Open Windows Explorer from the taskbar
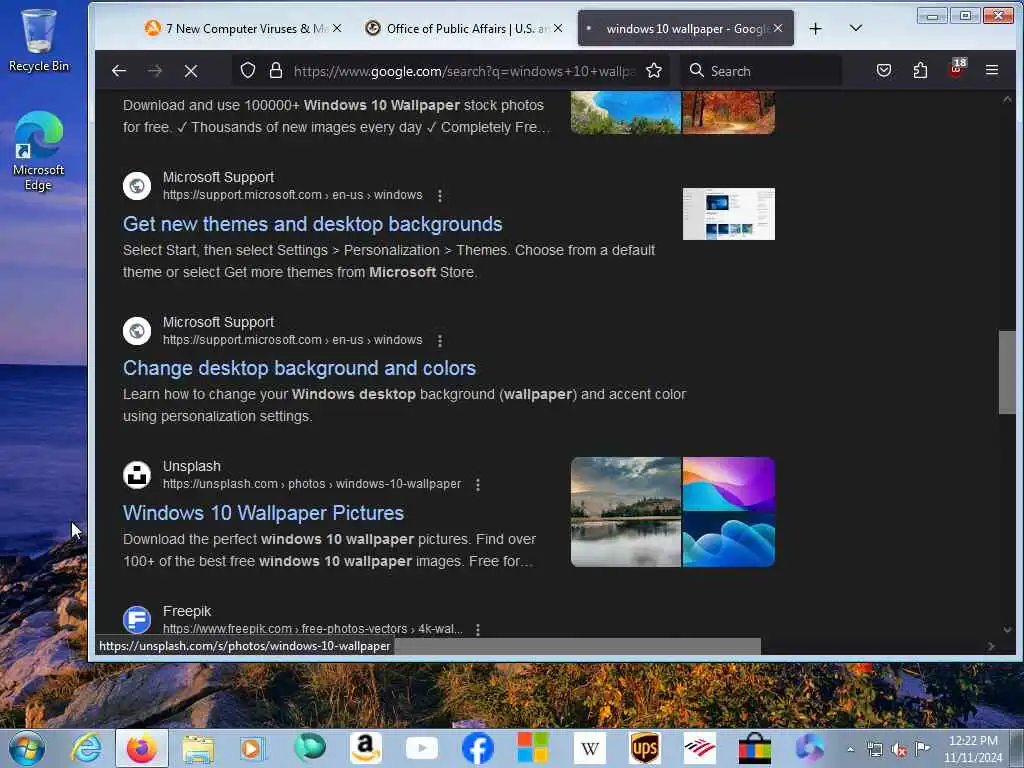The height and width of the screenshot is (768, 1024). point(198,748)
